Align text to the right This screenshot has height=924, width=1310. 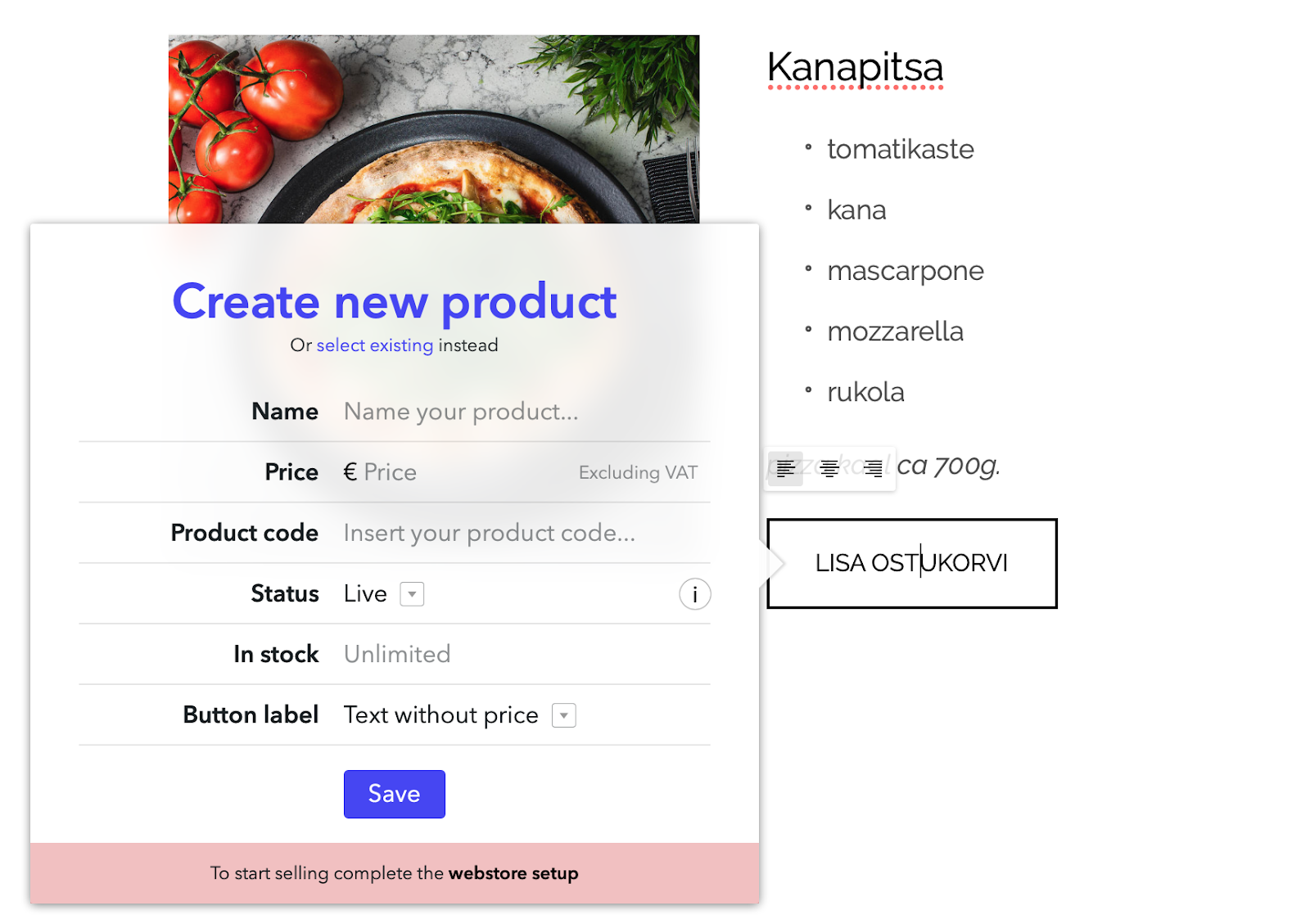coord(874,469)
